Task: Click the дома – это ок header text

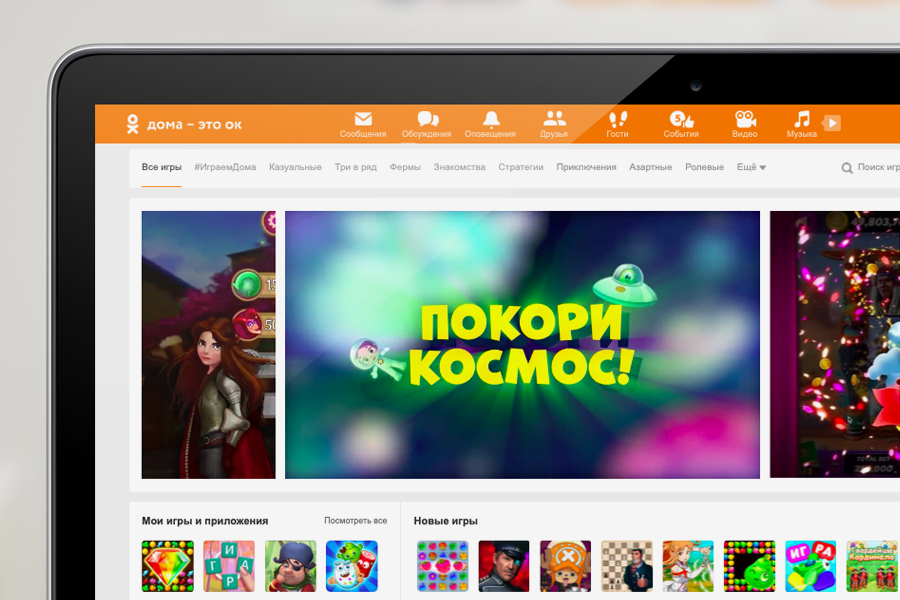Action: tap(195, 125)
